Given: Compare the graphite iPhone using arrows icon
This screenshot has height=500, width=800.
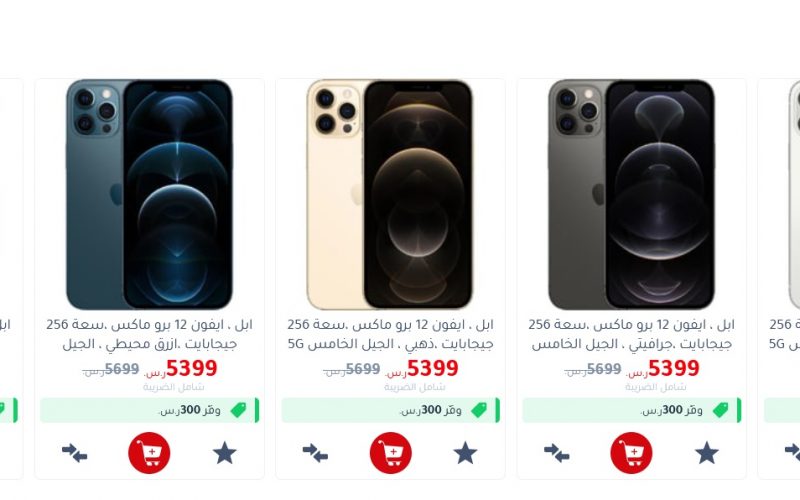Looking at the screenshot, I should pyautogui.click(x=557, y=453).
